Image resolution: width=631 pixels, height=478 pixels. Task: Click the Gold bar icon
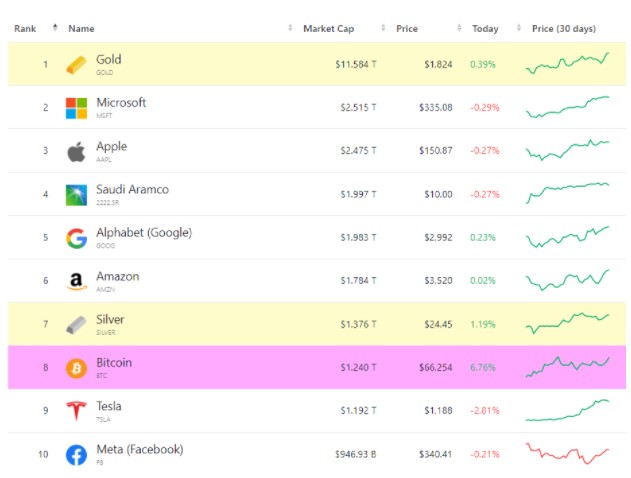[76, 65]
